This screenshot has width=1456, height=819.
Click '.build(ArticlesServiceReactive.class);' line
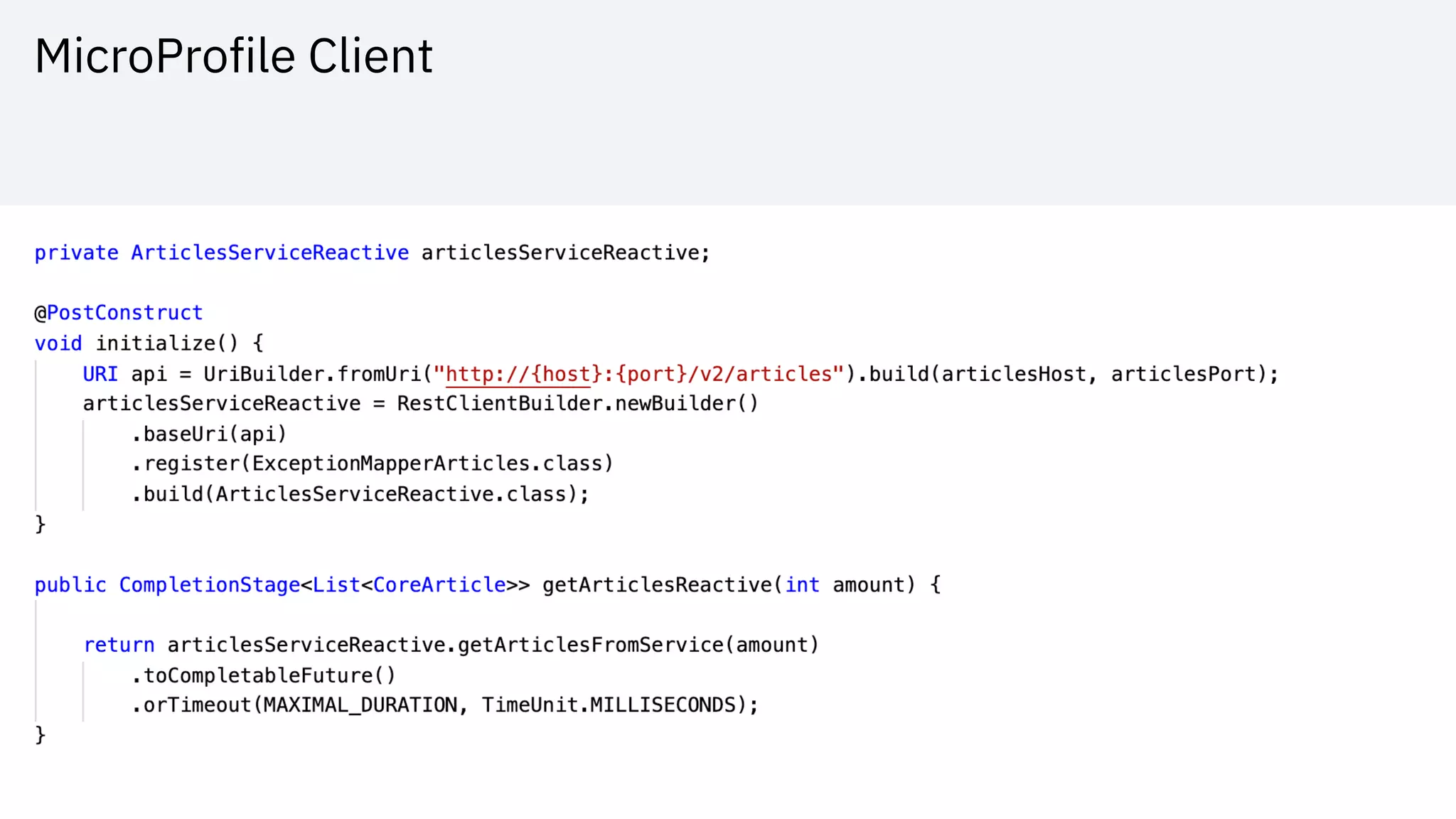coord(360,494)
